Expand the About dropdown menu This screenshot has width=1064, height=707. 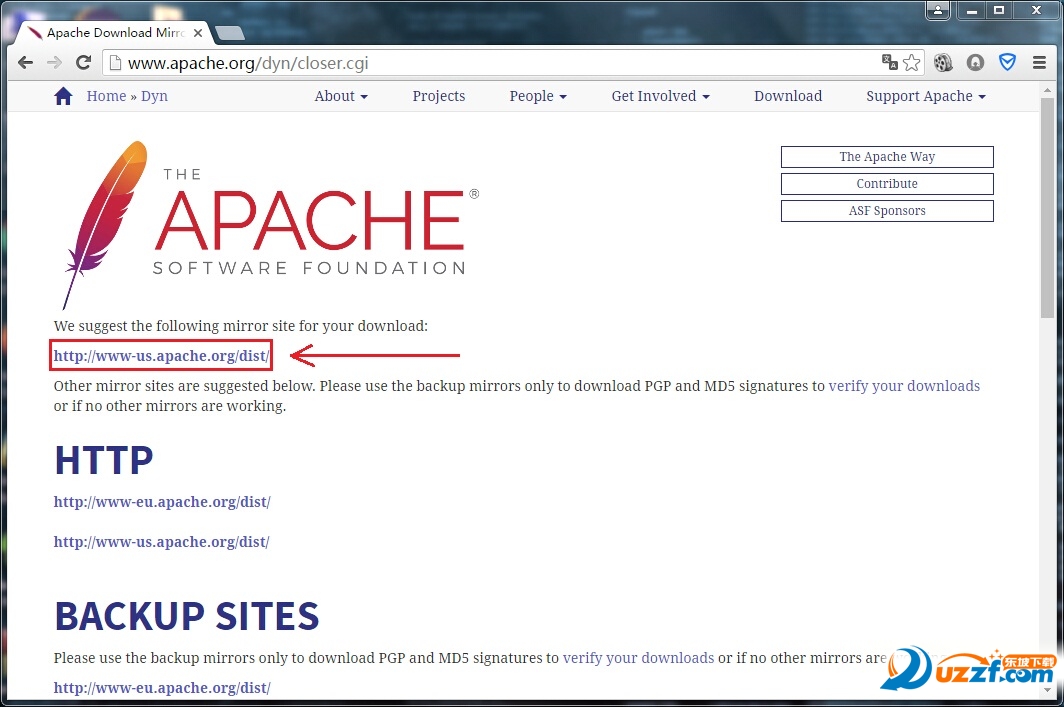pyautogui.click(x=341, y=96)
